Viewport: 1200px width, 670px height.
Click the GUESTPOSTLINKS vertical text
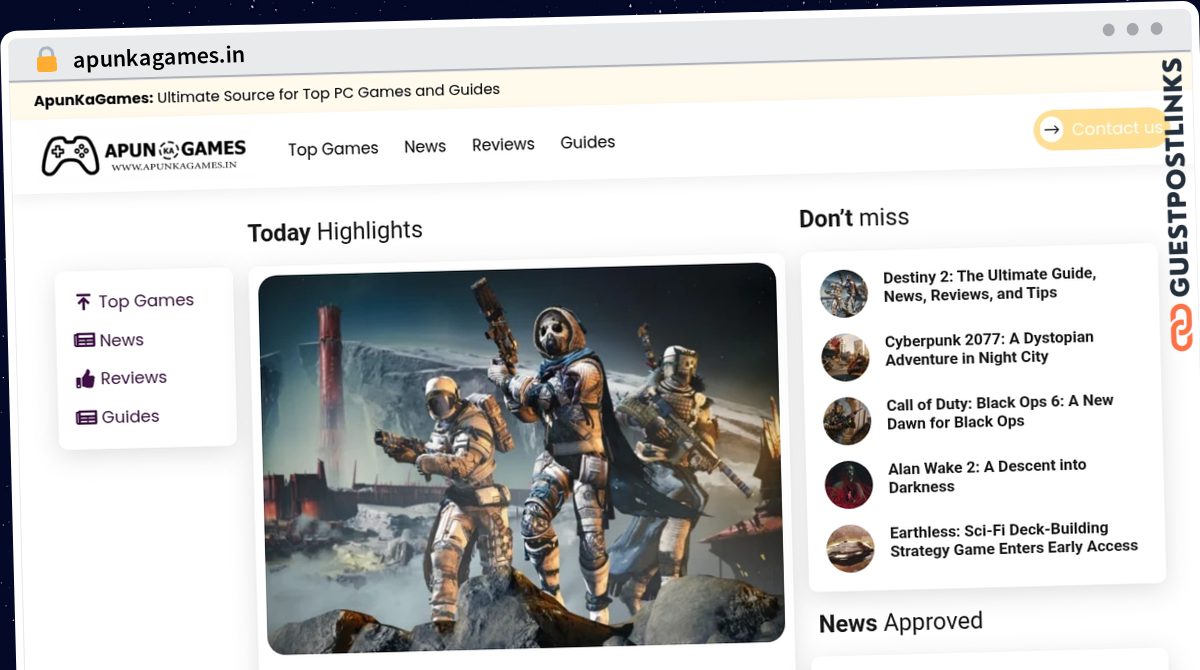pyautogui.click(x=1177, y=178)
